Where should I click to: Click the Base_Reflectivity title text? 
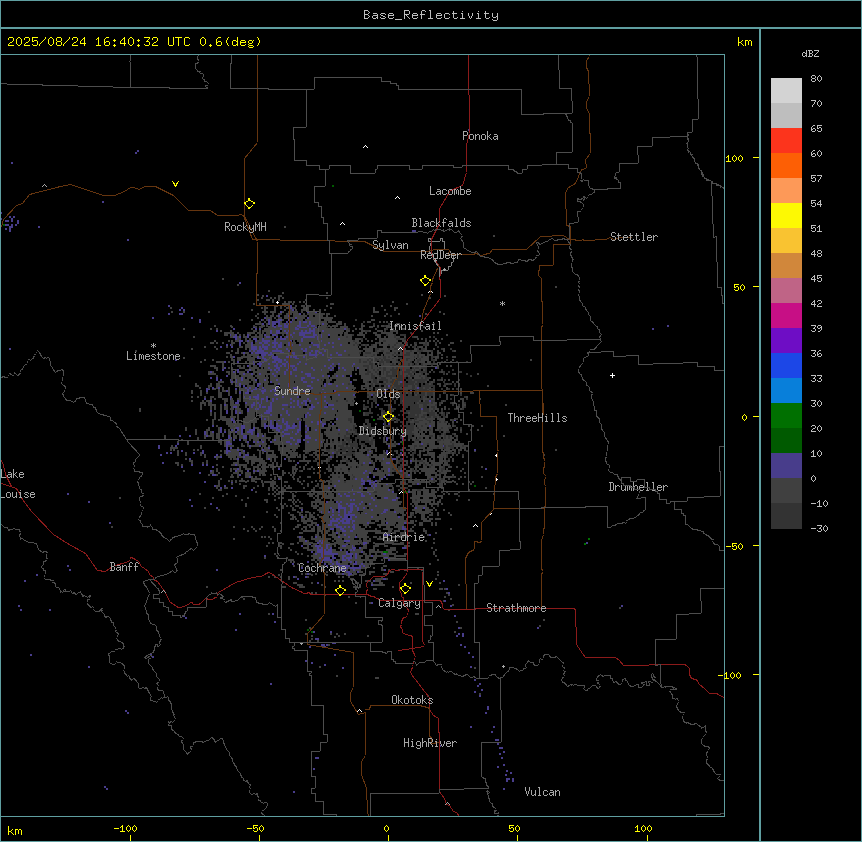[x=431, y=15]
